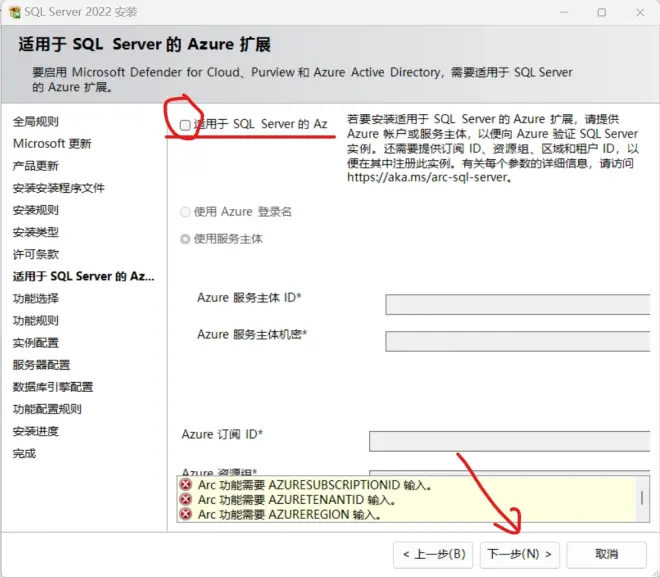Viewport: 660px width, 578px height.
Task: Click the Azure 订阅 ID input field
Action: [x=510, y=441]
